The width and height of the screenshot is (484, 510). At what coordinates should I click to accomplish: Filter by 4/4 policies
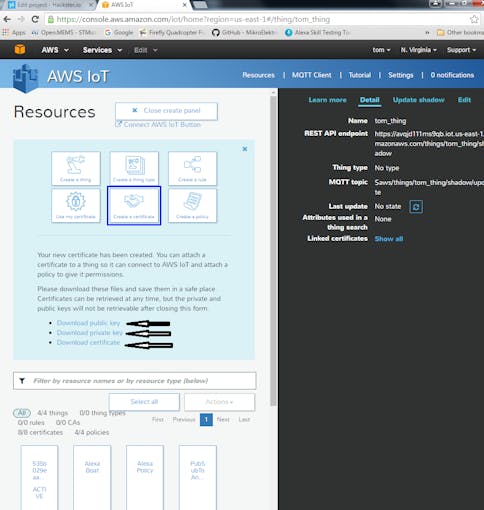[x=92, y=432]
